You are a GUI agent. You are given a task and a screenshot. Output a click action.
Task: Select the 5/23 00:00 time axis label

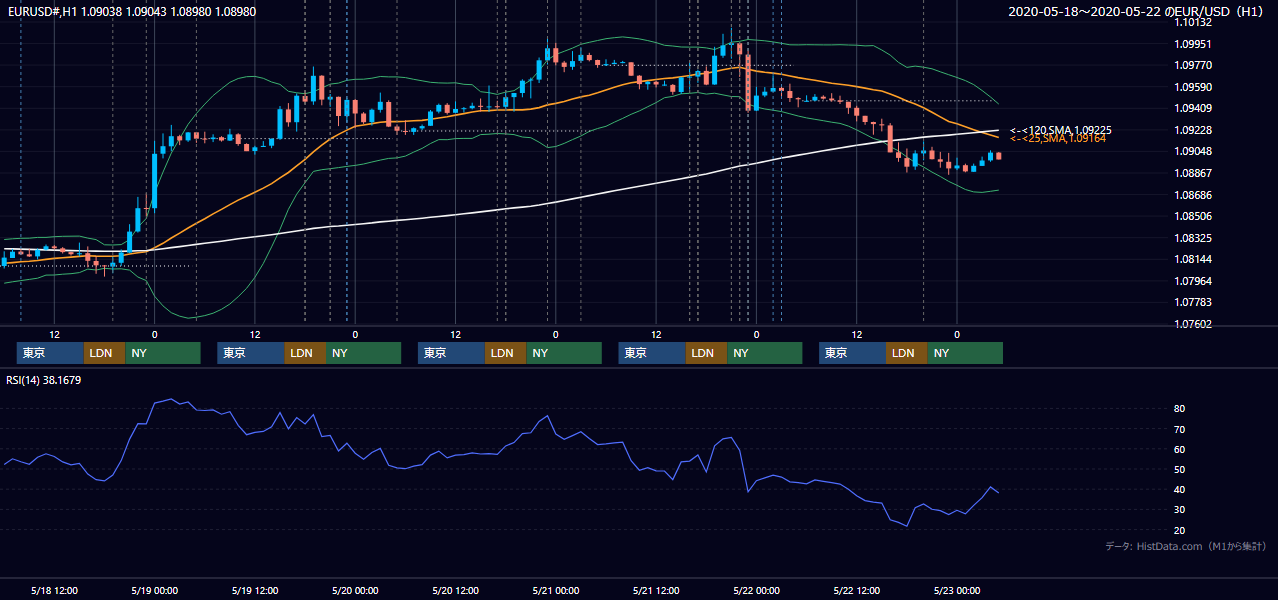956,590
